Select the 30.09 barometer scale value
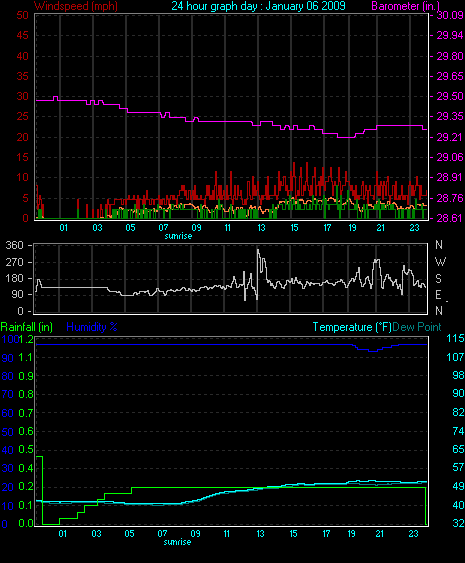This screenshot has width=465, height=563. coord(450,15)
